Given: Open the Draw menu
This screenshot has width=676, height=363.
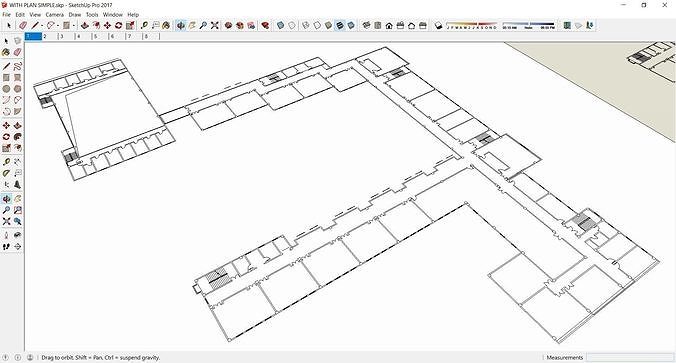Looking at the screenshot, I should coord(75,14).
